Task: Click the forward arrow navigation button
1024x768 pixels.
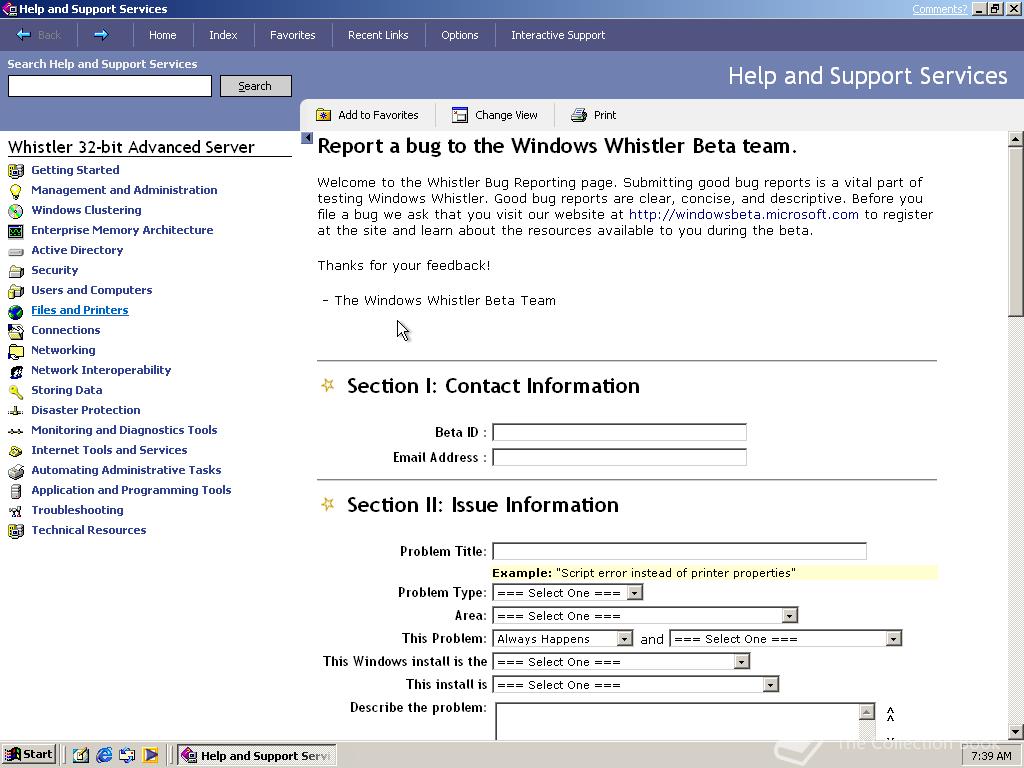Action: click(x=101, y=35)
